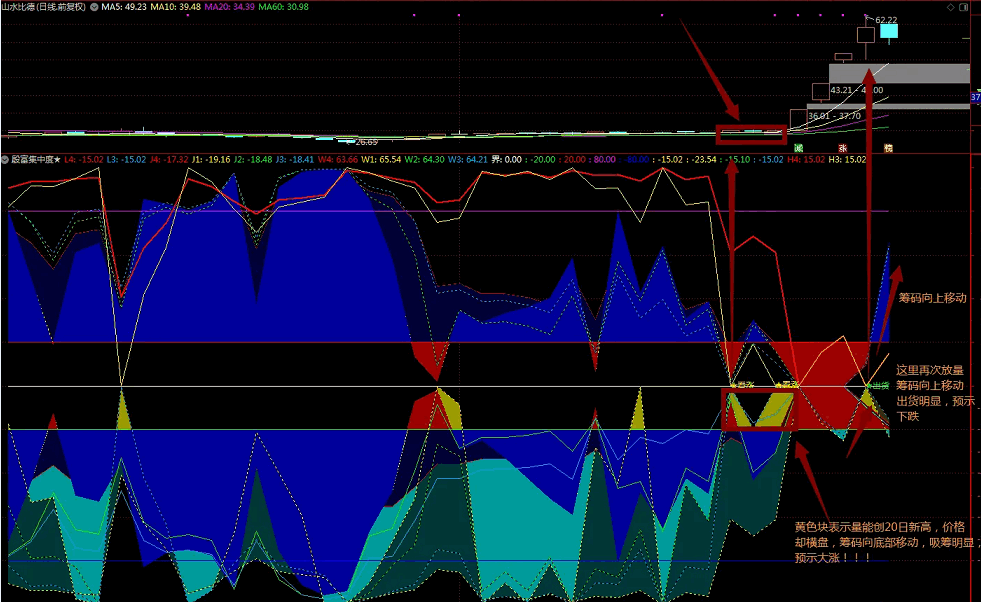Click the H4: 15.02 indicator value
Viewport: 981px width, 602px height.
(806, 160)
